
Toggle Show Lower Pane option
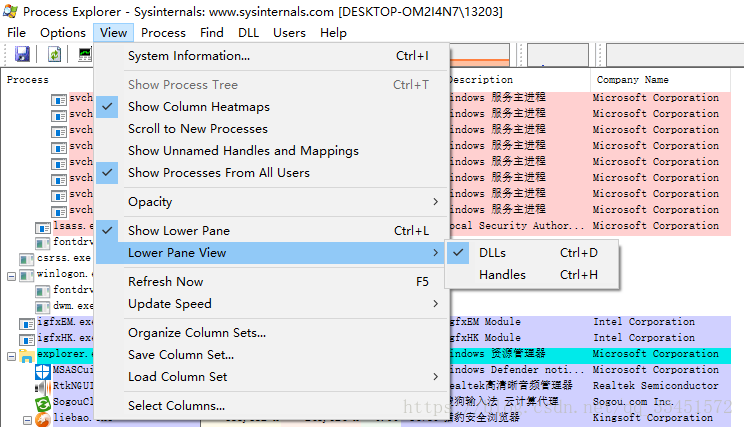(x=272, y=231)
